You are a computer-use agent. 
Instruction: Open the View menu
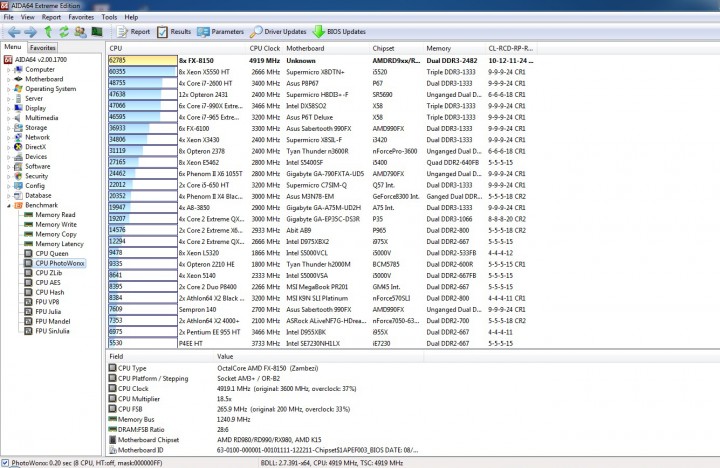tap(28, 17)
